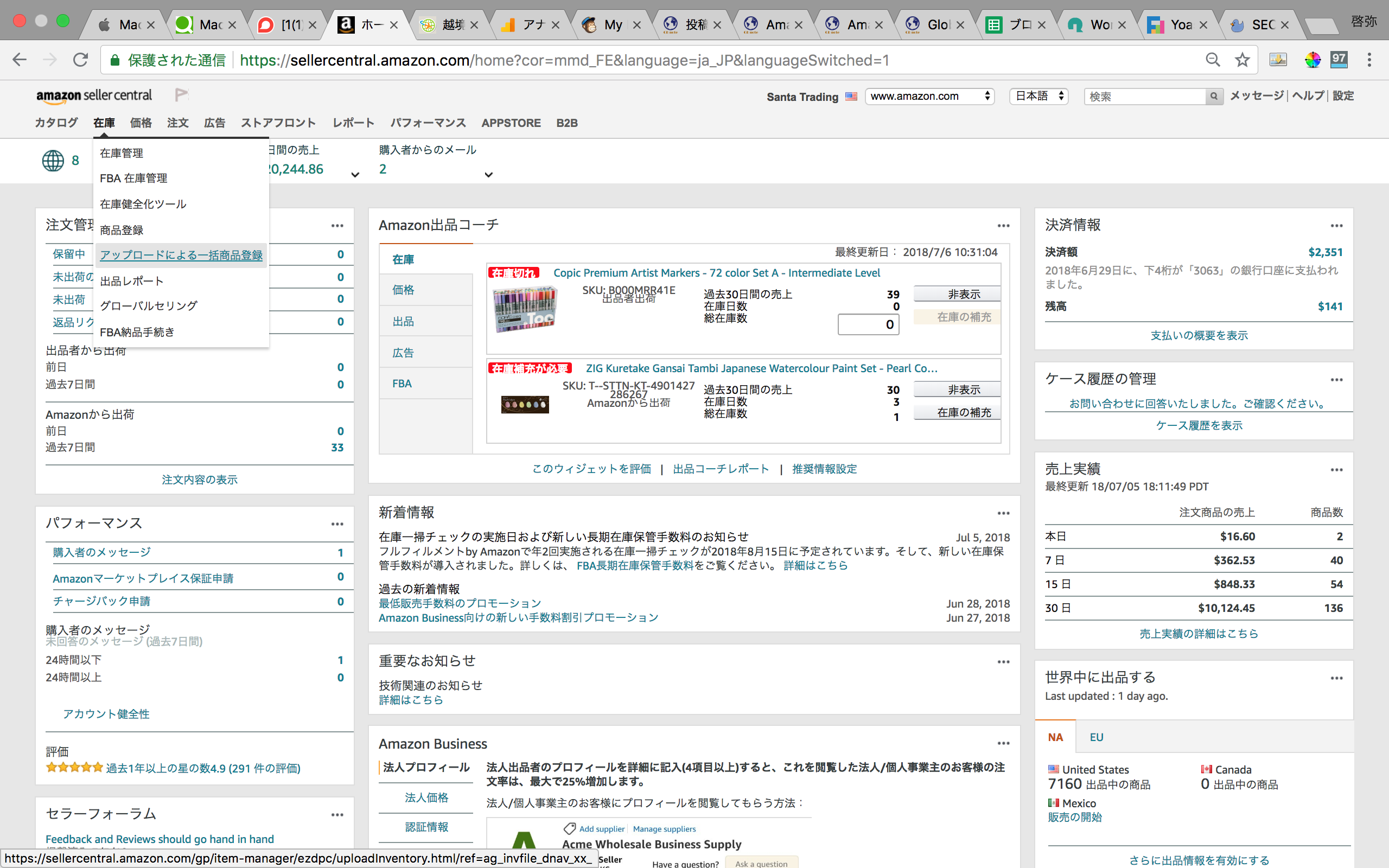Open 重要なお知らせ widget three-dot options
The image size is (1389, 868).
(x=1003, y=662)
